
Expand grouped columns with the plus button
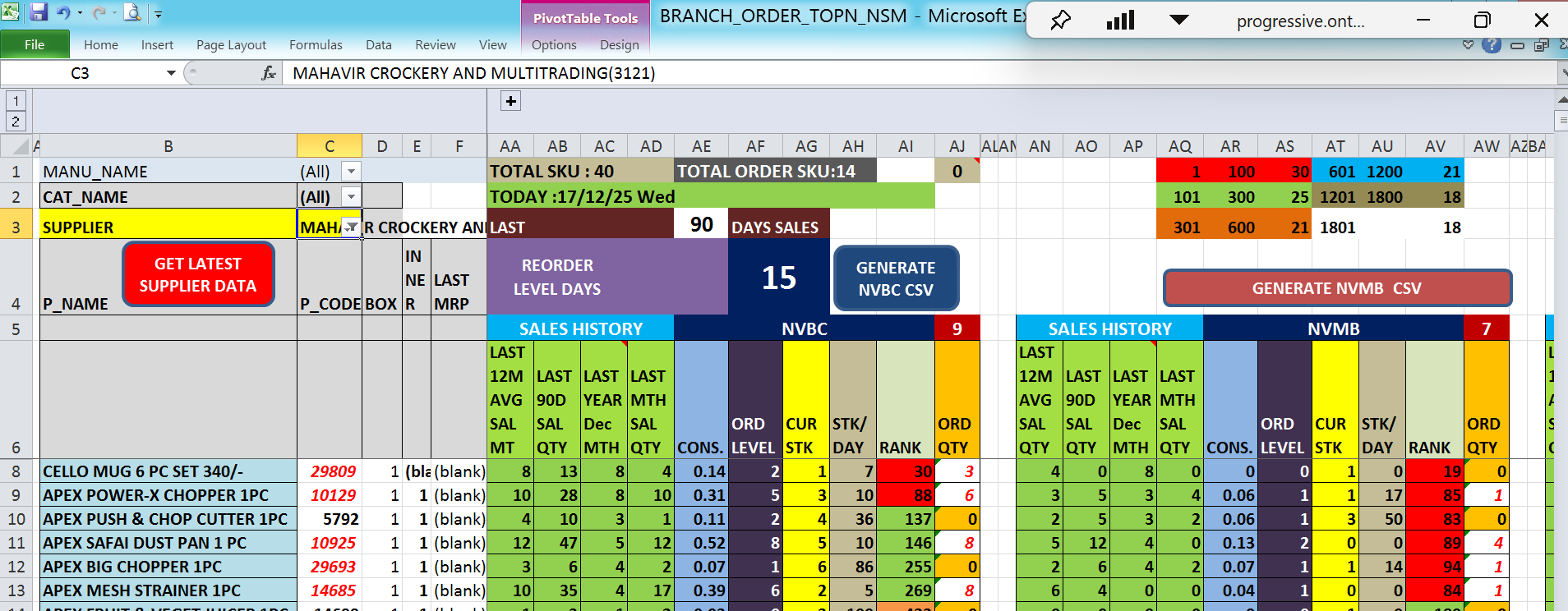click(511, 101)
